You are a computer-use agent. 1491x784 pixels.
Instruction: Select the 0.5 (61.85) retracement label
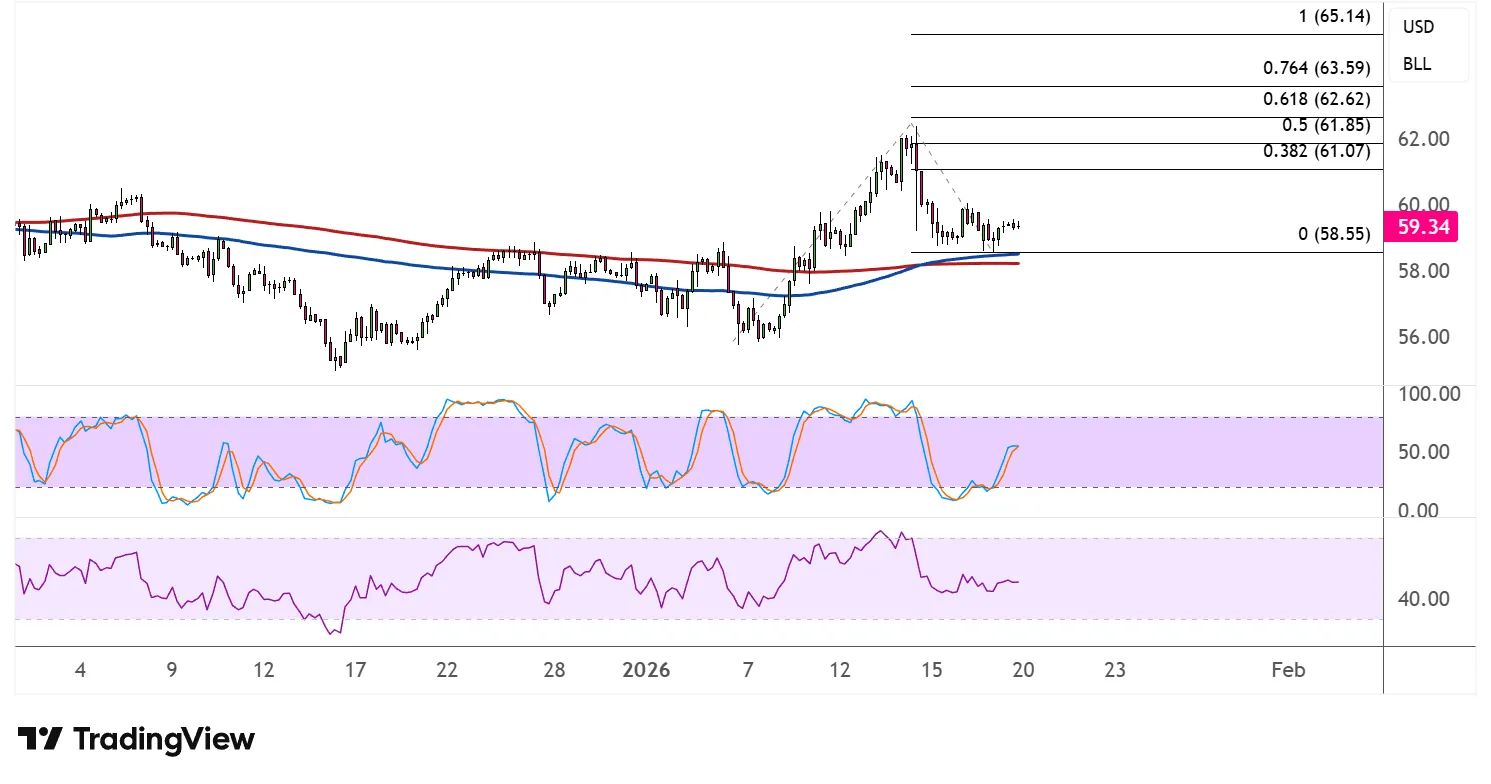[1324, 128]
